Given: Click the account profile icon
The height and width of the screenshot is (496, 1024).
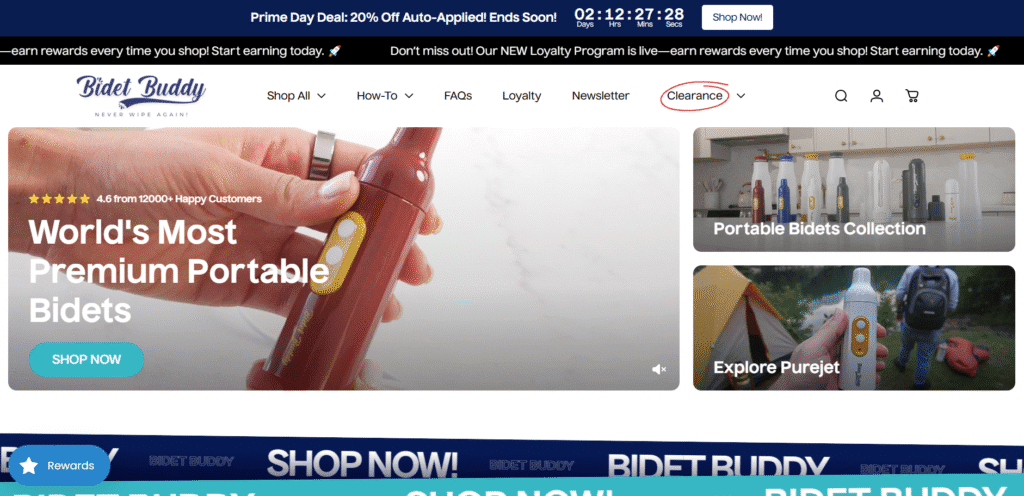Looking at the screenshot, I should (x=876, y=96).
